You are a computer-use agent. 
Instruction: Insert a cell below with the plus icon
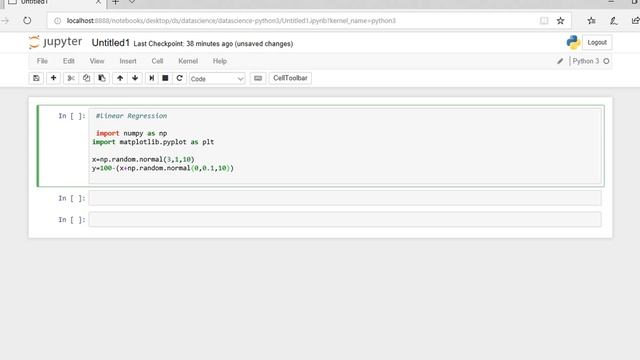click(x=53, y=78)
